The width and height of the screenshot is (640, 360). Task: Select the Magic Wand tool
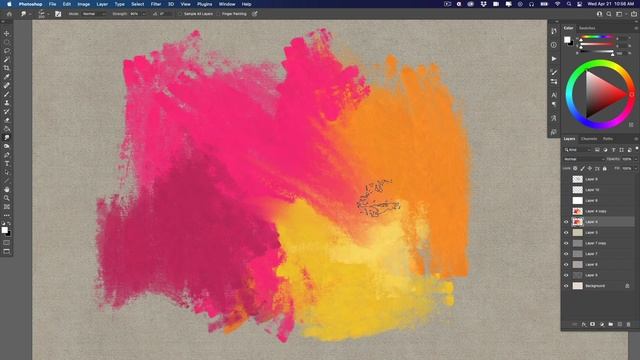[x=7, y=60]
